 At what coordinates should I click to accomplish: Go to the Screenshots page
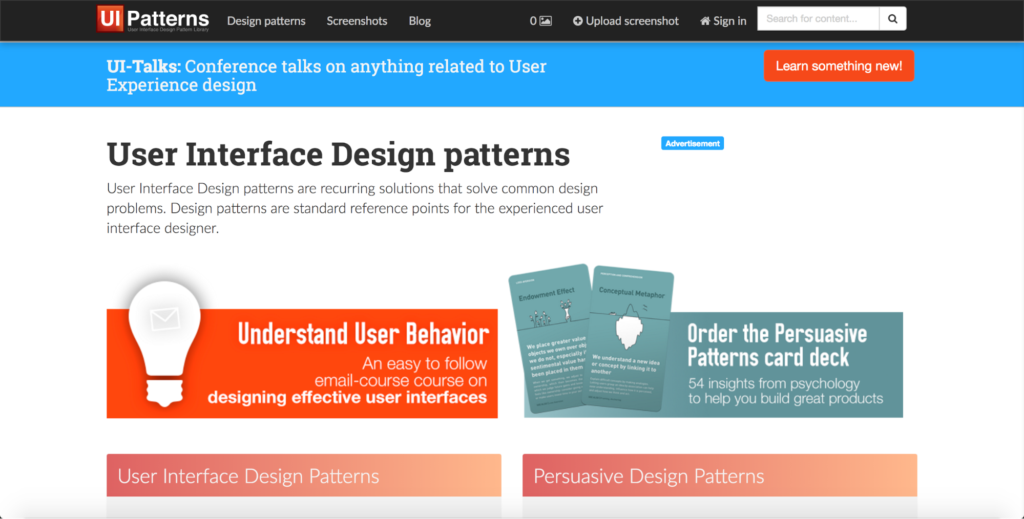click(357, 21)
